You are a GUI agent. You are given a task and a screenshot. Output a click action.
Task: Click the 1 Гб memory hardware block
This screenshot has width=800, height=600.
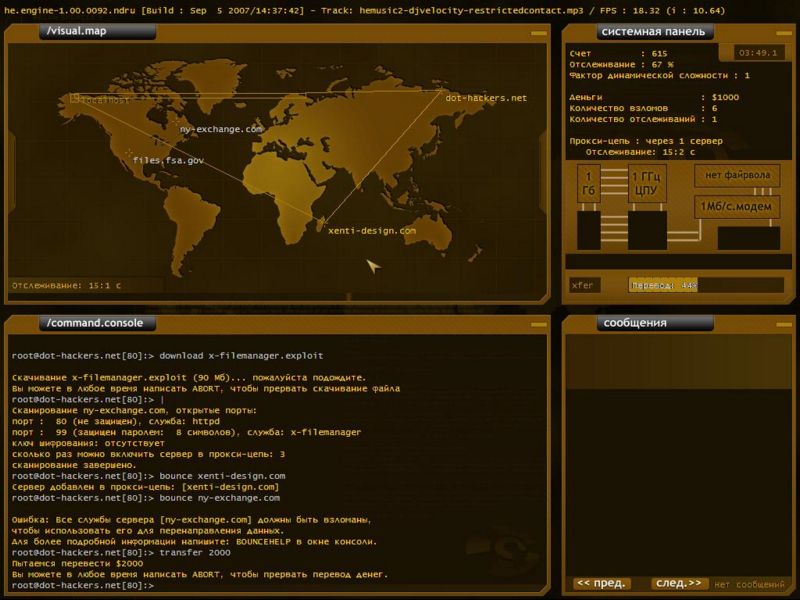(x=588, y=183)
